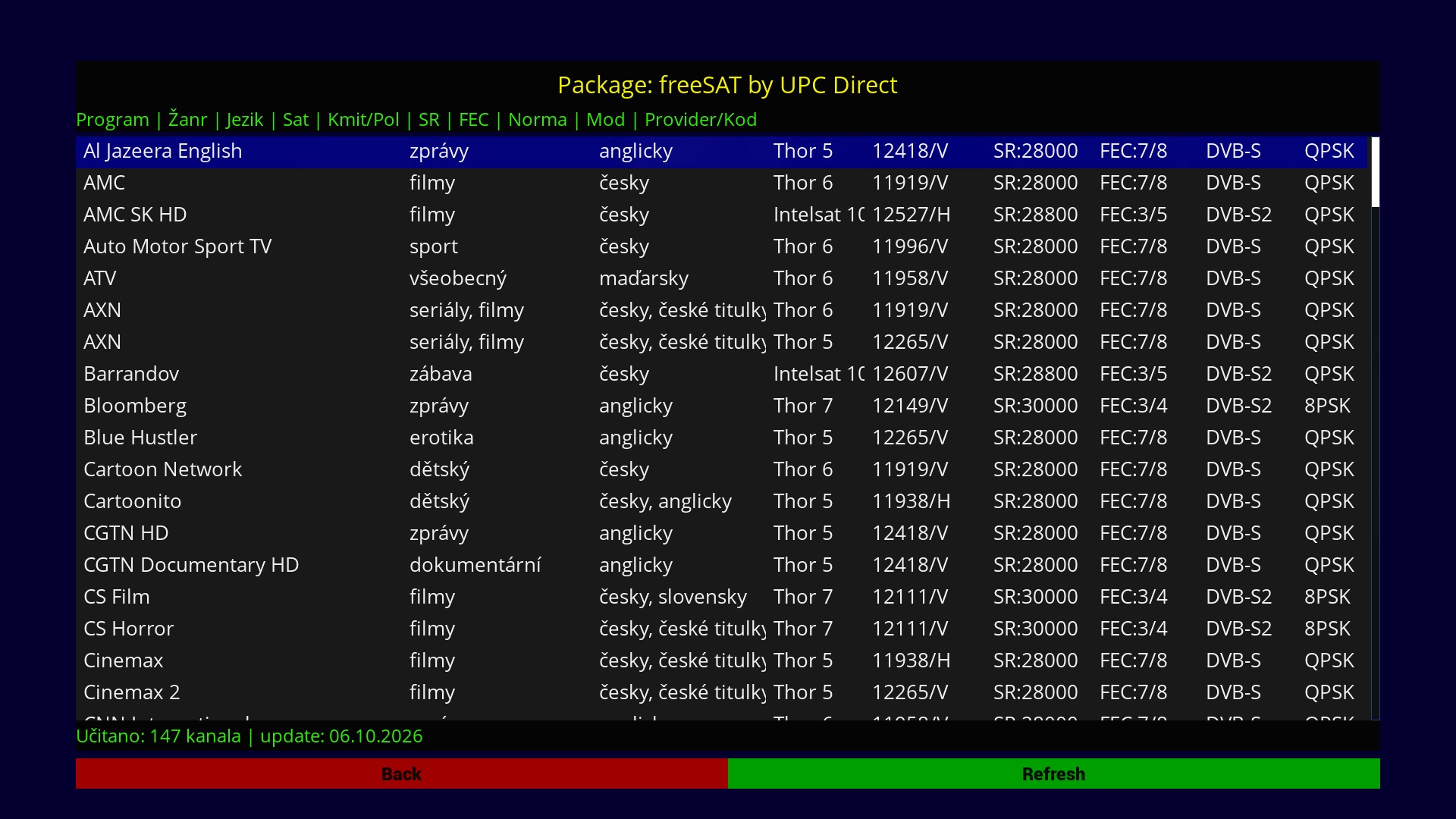Select the Al Jazeera English row
1456x819 pixels.
click(x=721, y=151)
